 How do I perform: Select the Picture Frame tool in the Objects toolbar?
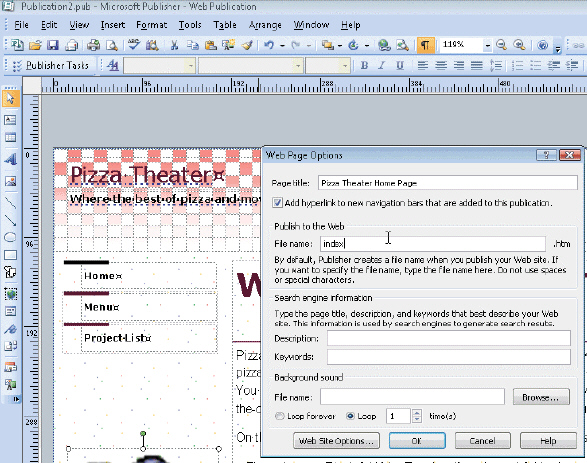pyautogui.click(x=10, y=182)
